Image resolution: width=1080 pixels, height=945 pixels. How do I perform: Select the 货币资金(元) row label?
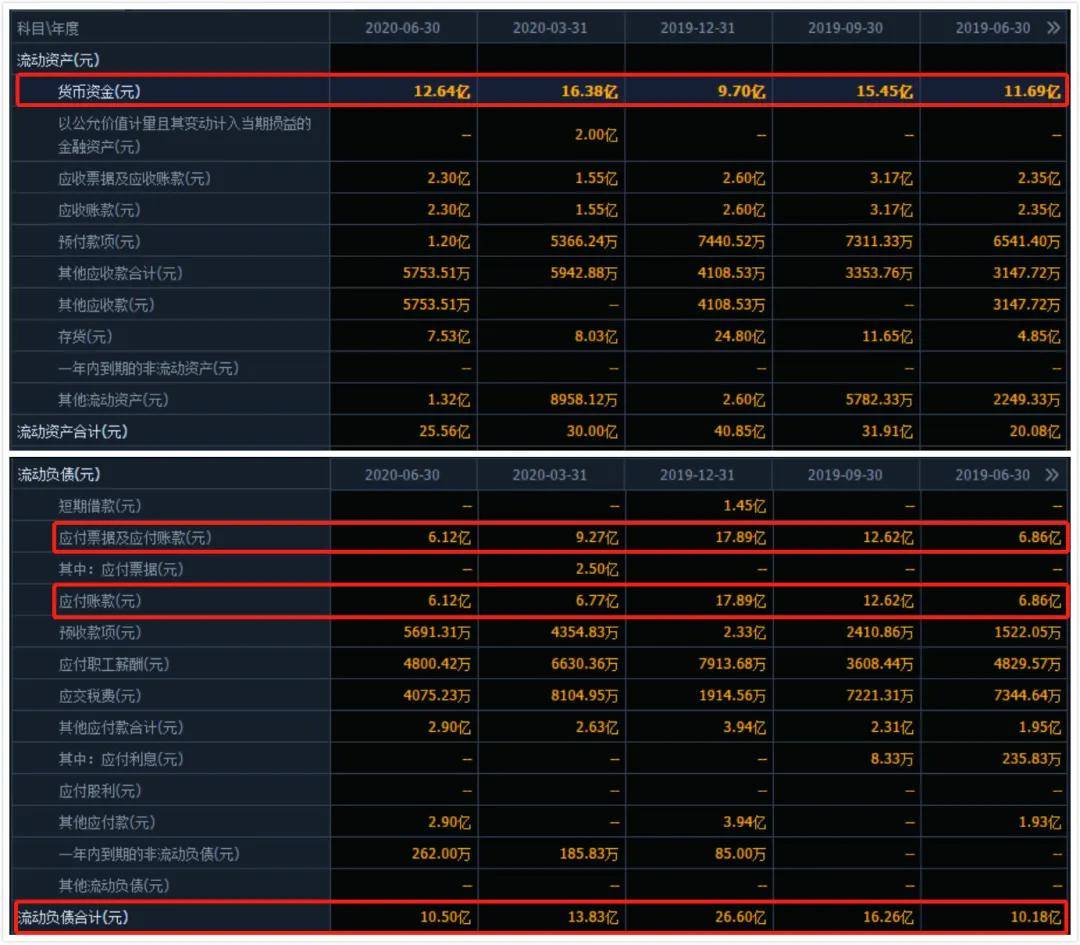pos(99,92)
